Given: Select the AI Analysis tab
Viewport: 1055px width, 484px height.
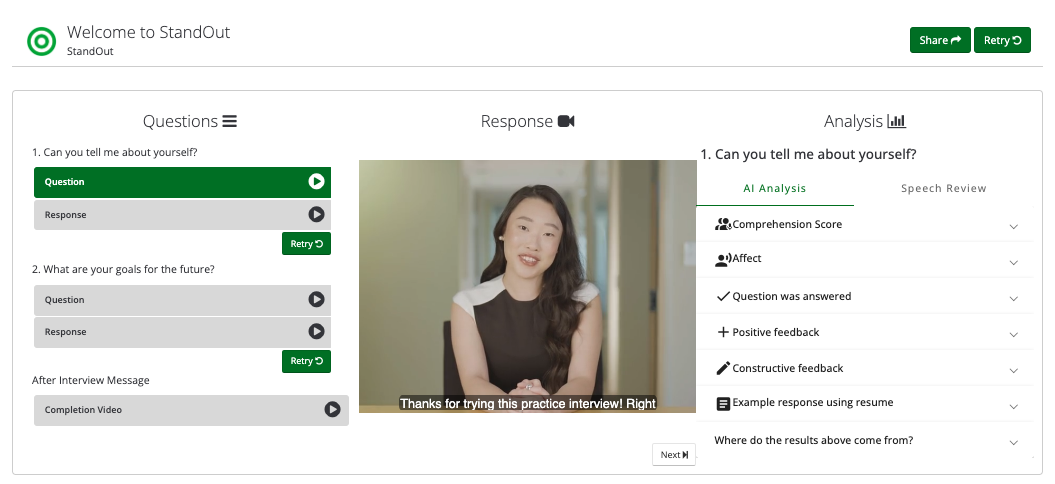Looking at the screenshot, I should click(774, 188).
